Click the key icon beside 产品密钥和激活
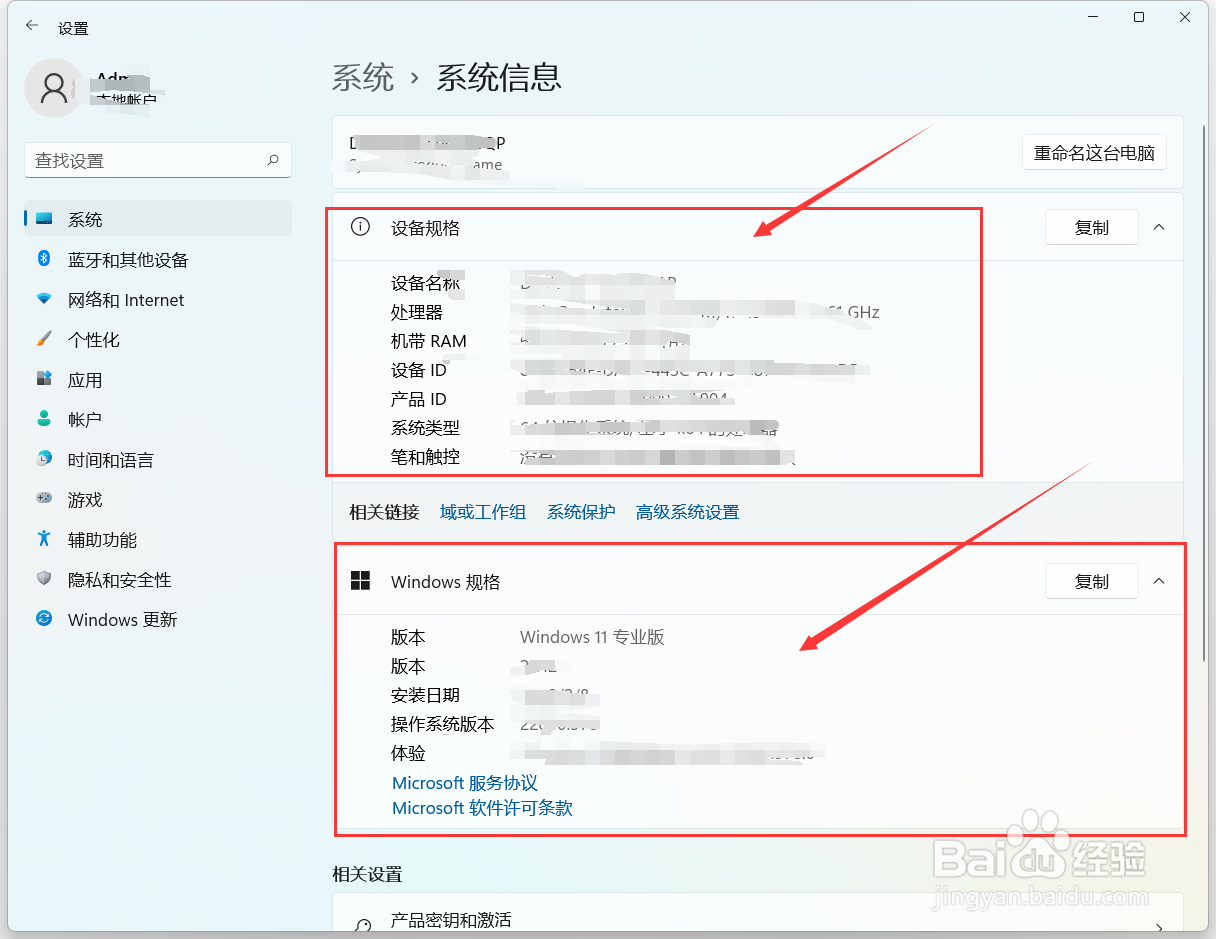 point(364,926)
